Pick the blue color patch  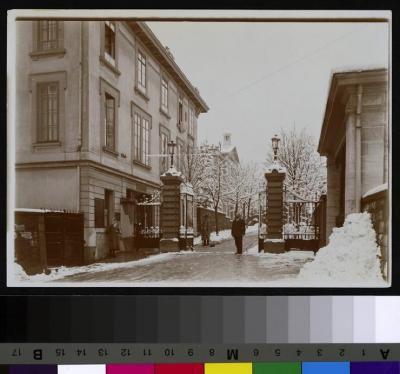pos(326,369)
